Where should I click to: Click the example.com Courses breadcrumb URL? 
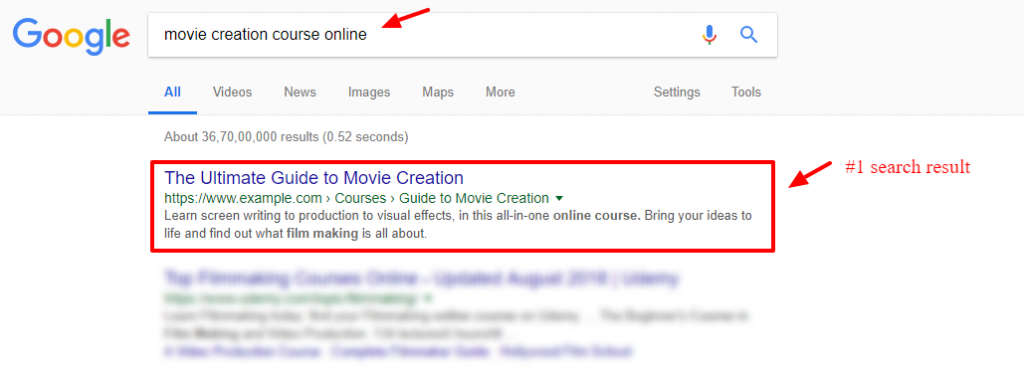point(357,198)
